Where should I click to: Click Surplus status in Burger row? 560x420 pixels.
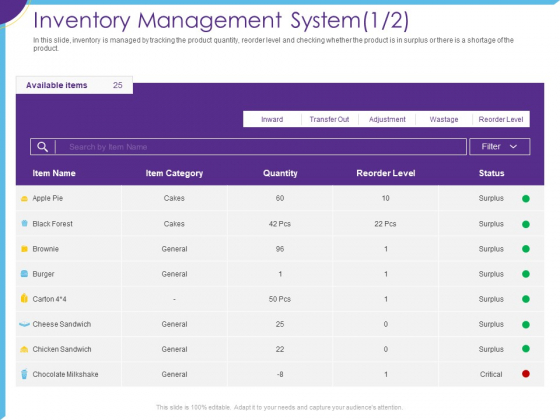[x=491, y=274]
